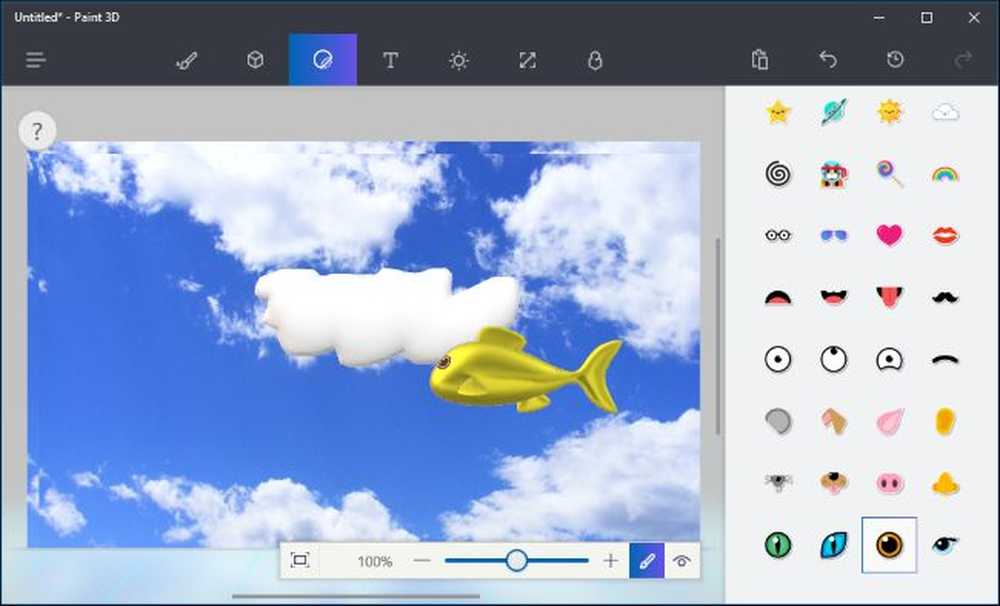
Task: Click the vertical canvas scrollbar
Action: tap(717, 336)
